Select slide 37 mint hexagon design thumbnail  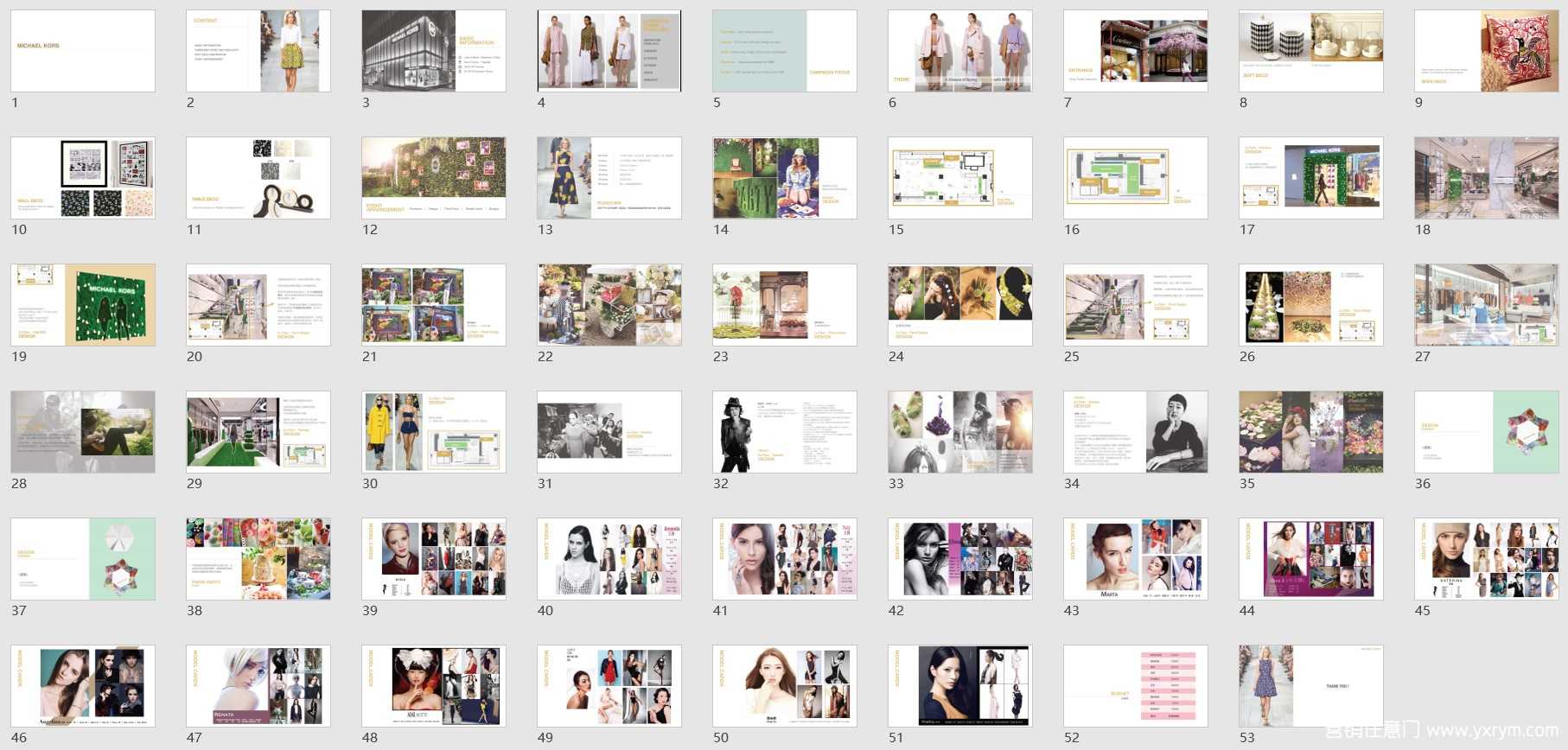83,559
